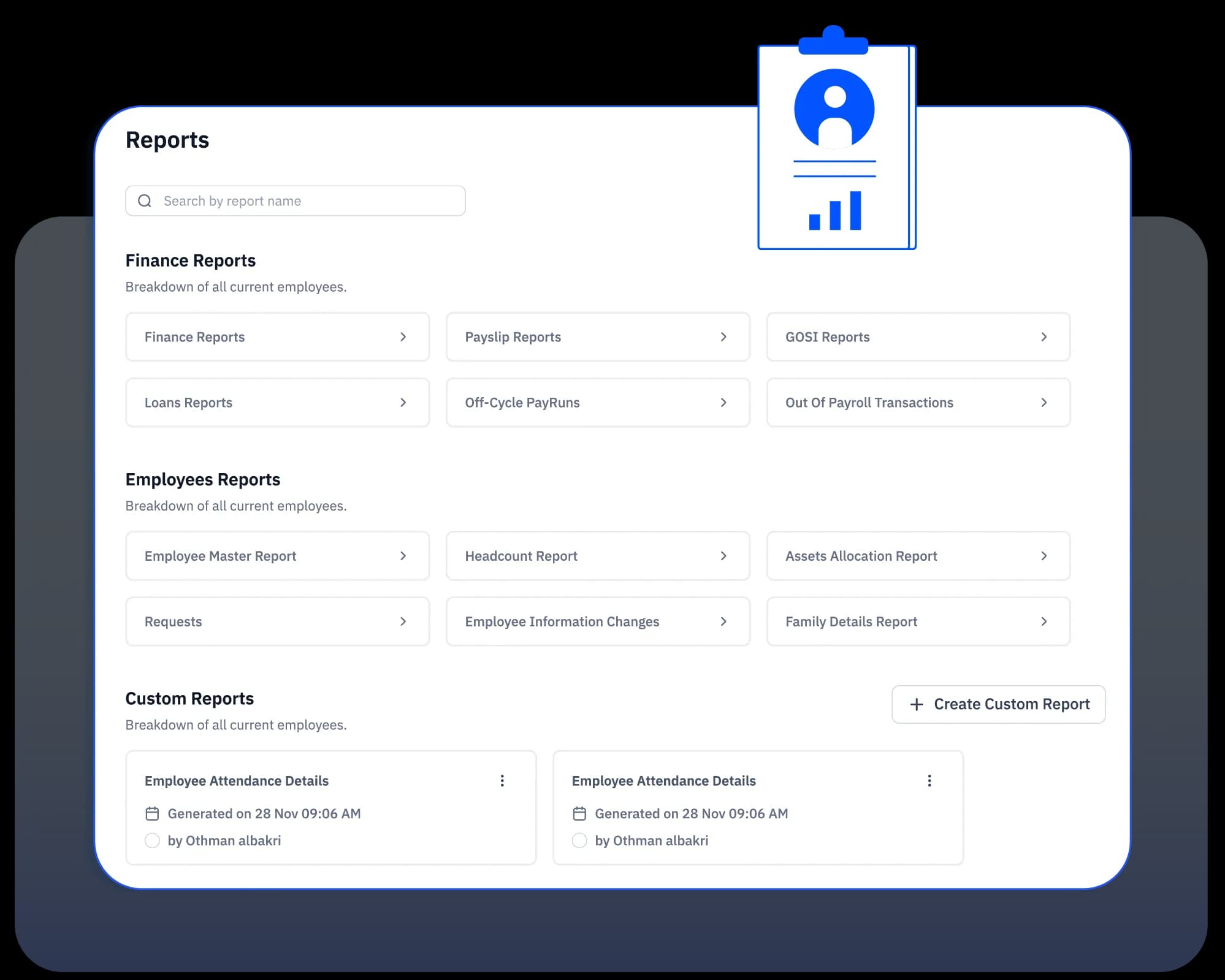Open Assets Allocation Report
This screenshot has height=980, width=1225.
(917, 556)
